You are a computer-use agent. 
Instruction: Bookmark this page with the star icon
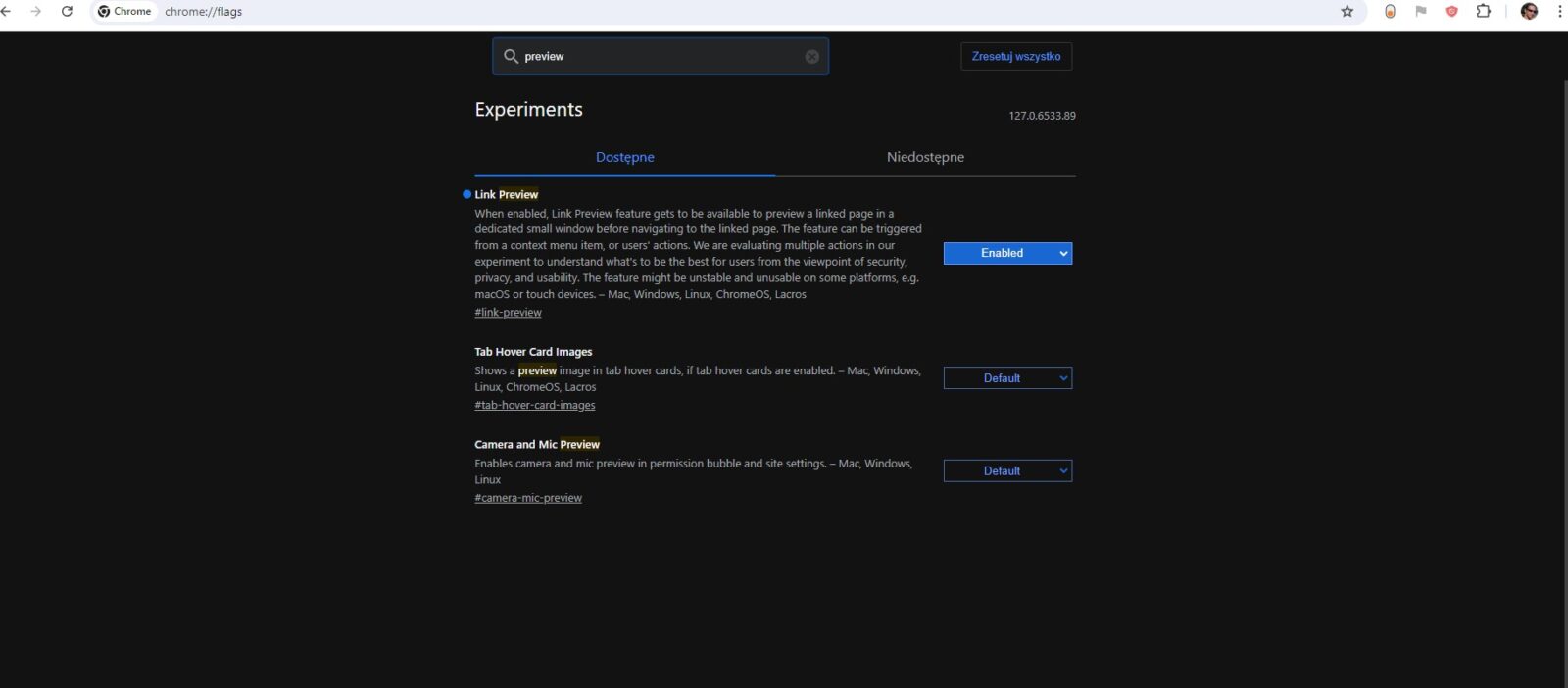(x=1347, y=12)
